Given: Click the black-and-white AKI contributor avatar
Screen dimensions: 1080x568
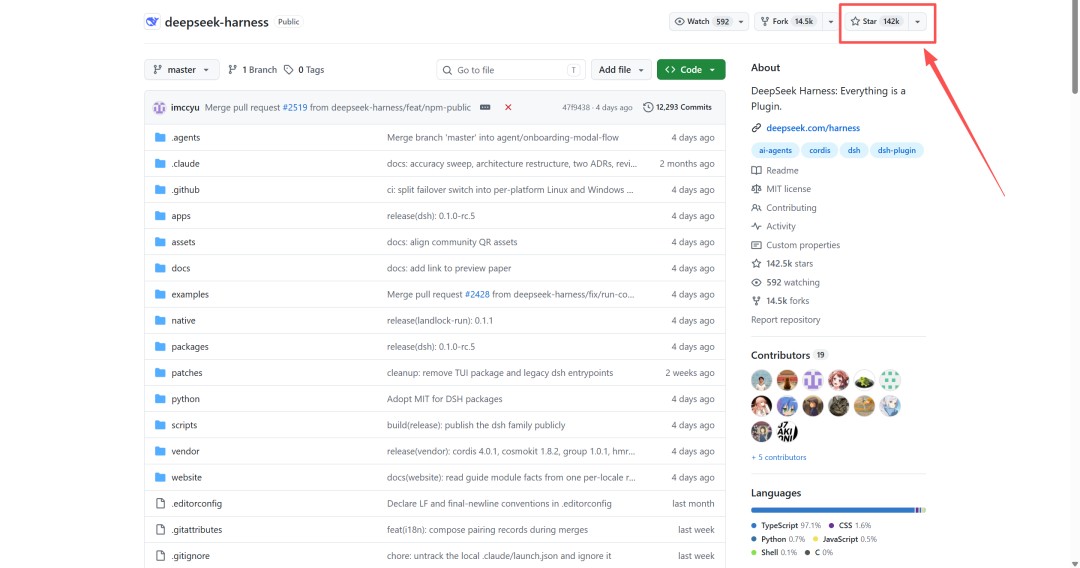Looking at the screenshot, I should click(787, 432).
